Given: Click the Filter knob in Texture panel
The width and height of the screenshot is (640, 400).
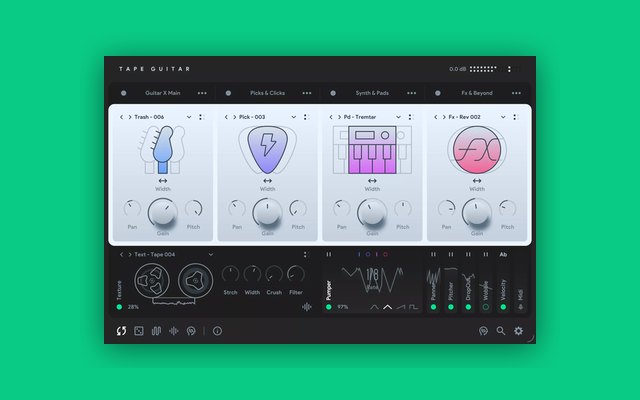Looking at the screenshot, I should (x=296, y=274).
